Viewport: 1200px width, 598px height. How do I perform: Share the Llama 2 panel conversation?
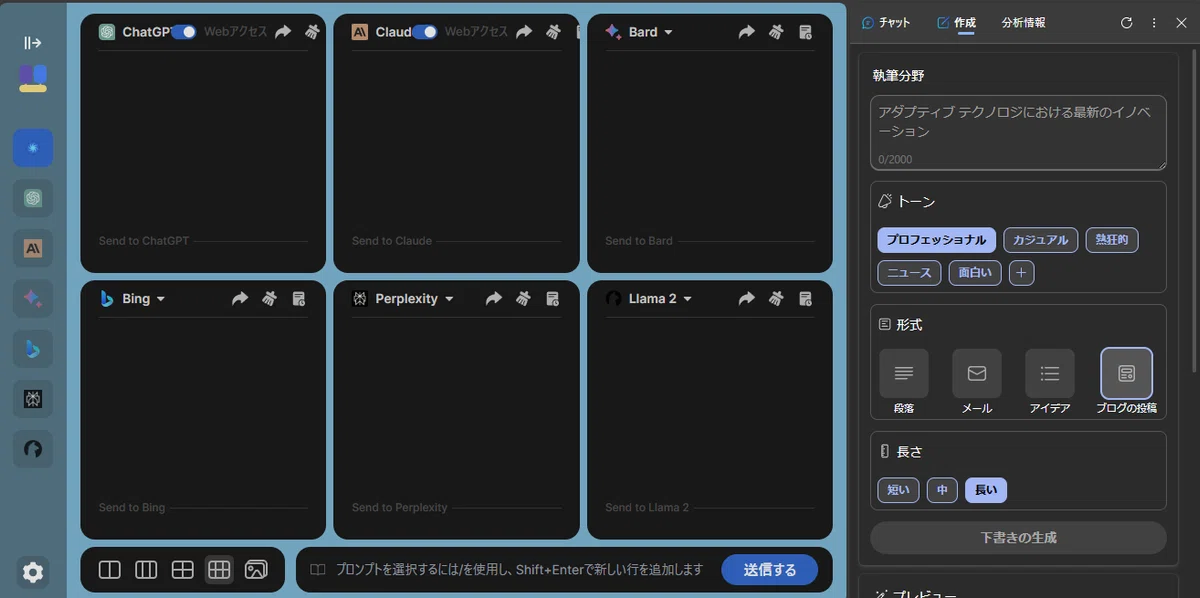click(746, 298)
